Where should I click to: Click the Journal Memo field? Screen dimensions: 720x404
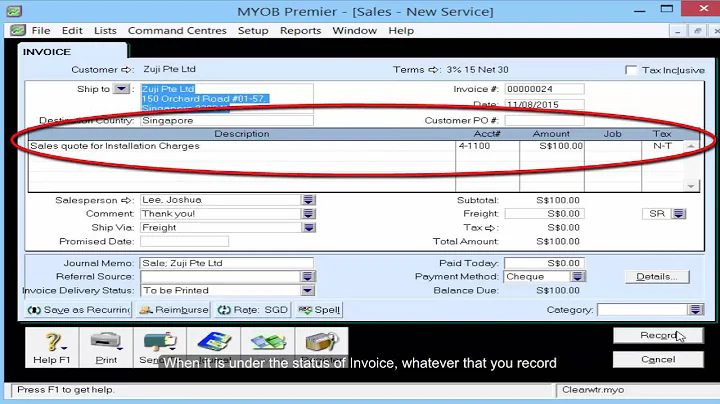coord(227,263)
